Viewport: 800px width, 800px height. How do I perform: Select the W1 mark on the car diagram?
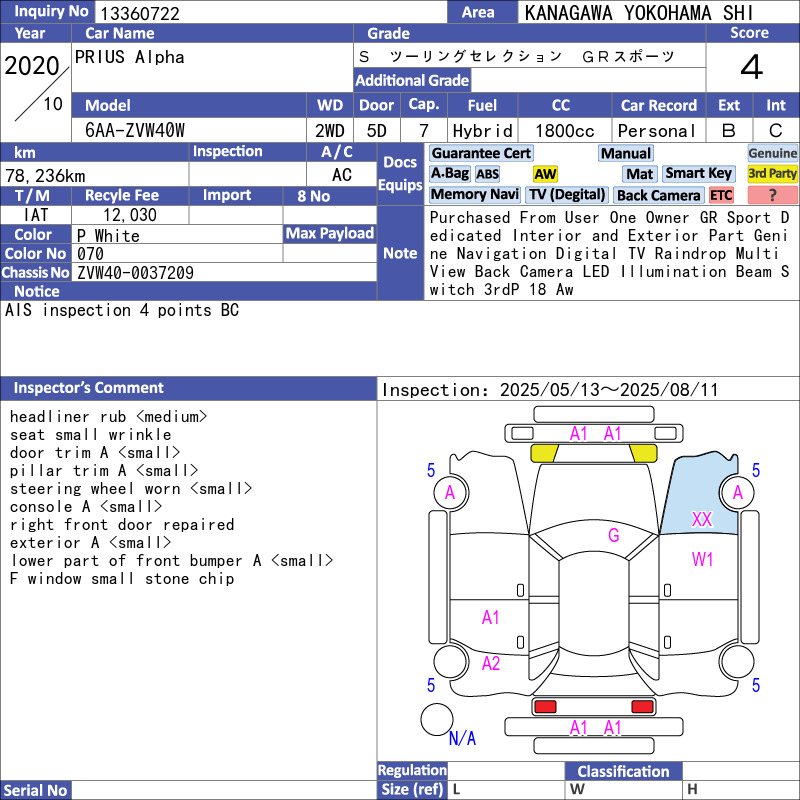coord(703,559)
